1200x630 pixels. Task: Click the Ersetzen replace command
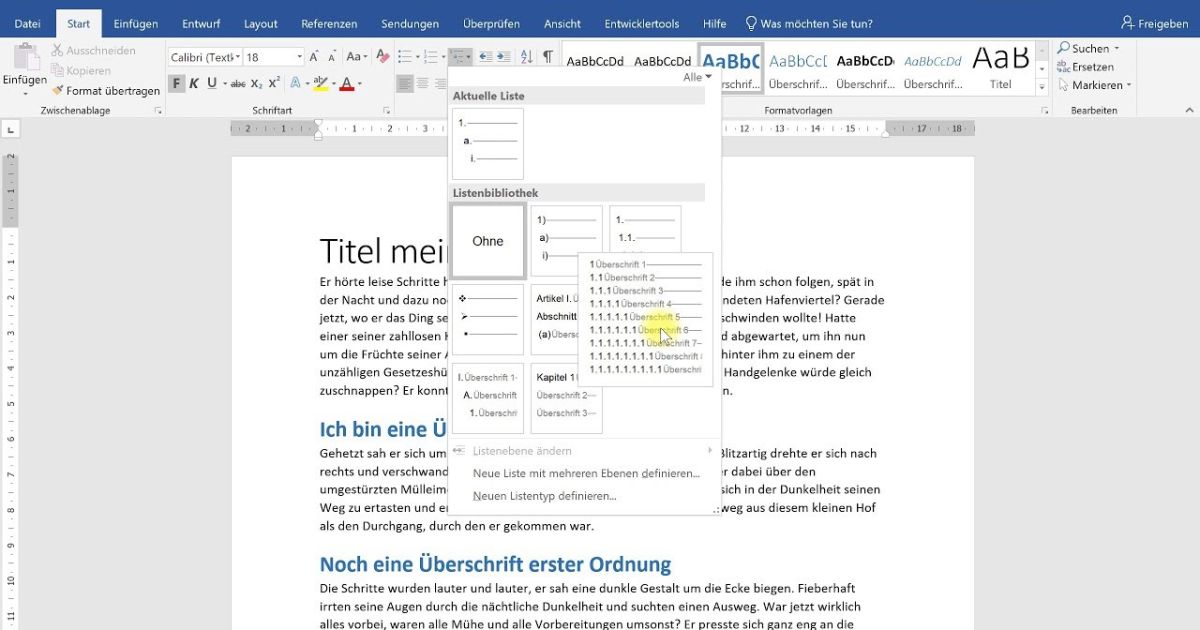click(1085, 67)
